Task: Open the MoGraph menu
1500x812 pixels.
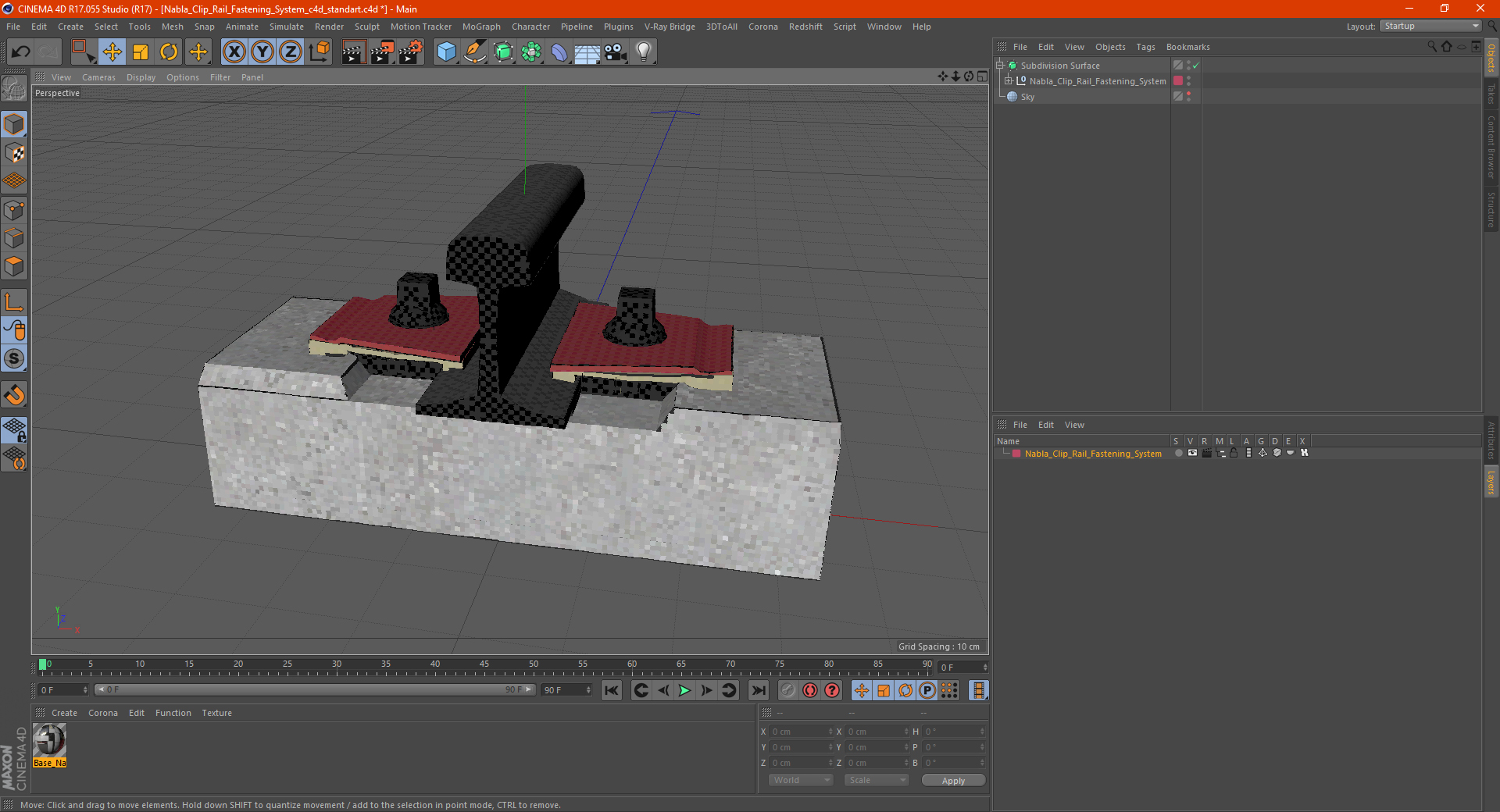Action: coord(481,27)
